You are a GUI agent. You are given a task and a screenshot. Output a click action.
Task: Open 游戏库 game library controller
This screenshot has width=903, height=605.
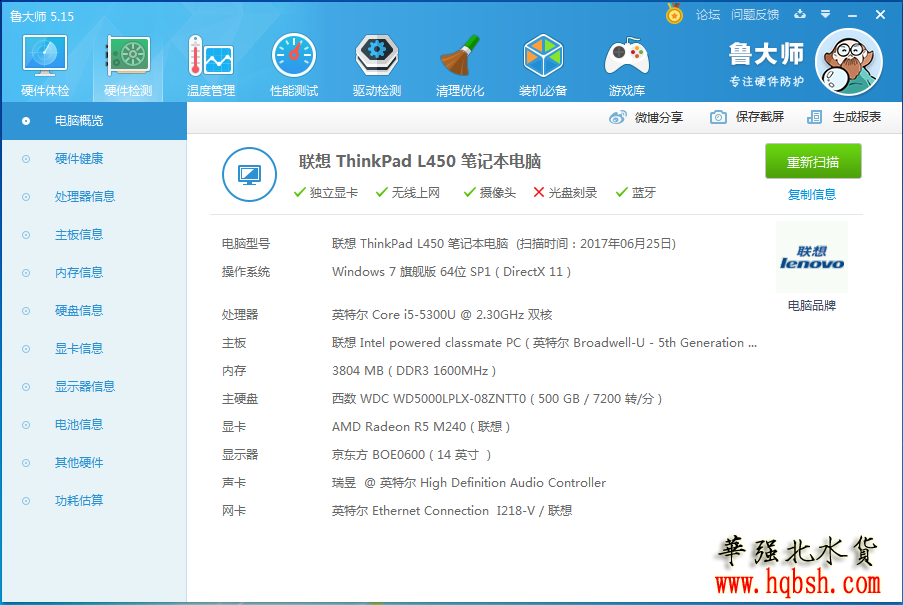pyautogui.click(x=627, y=66)
